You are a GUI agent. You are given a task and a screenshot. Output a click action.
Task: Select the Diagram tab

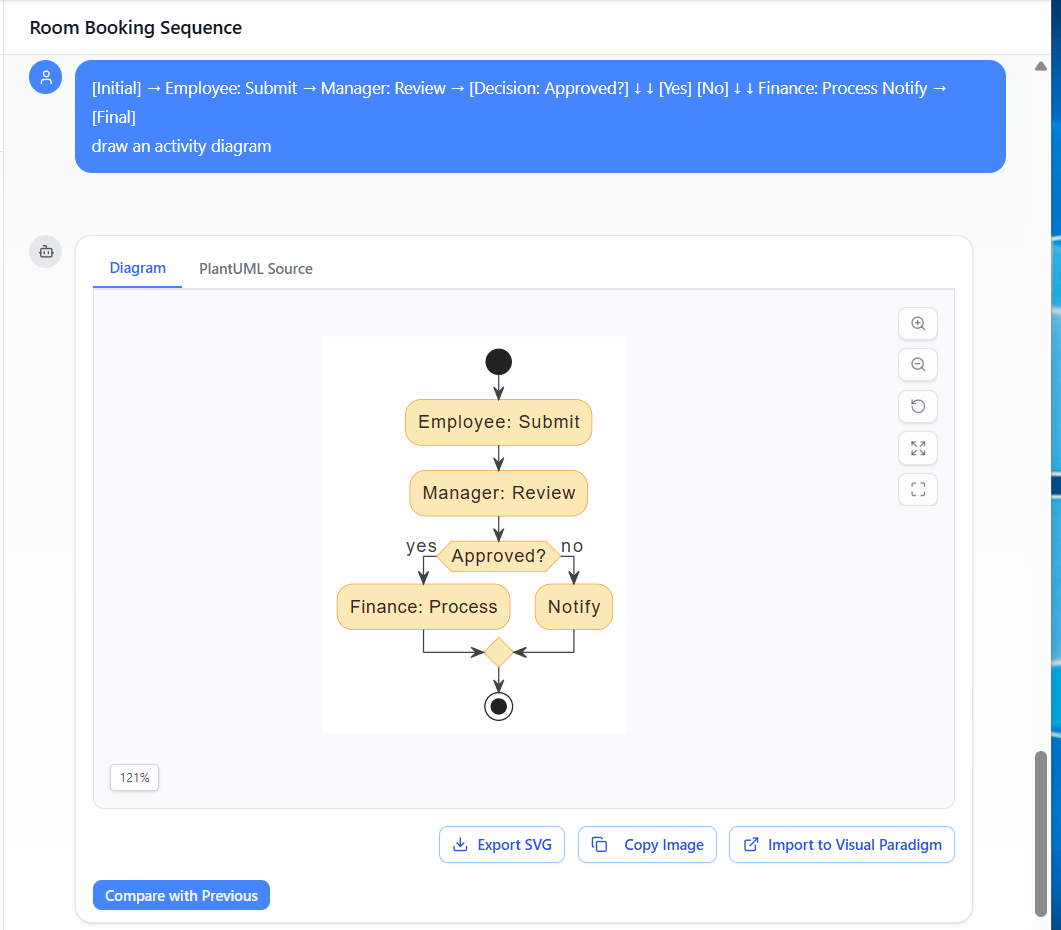[x=137, y=268]
